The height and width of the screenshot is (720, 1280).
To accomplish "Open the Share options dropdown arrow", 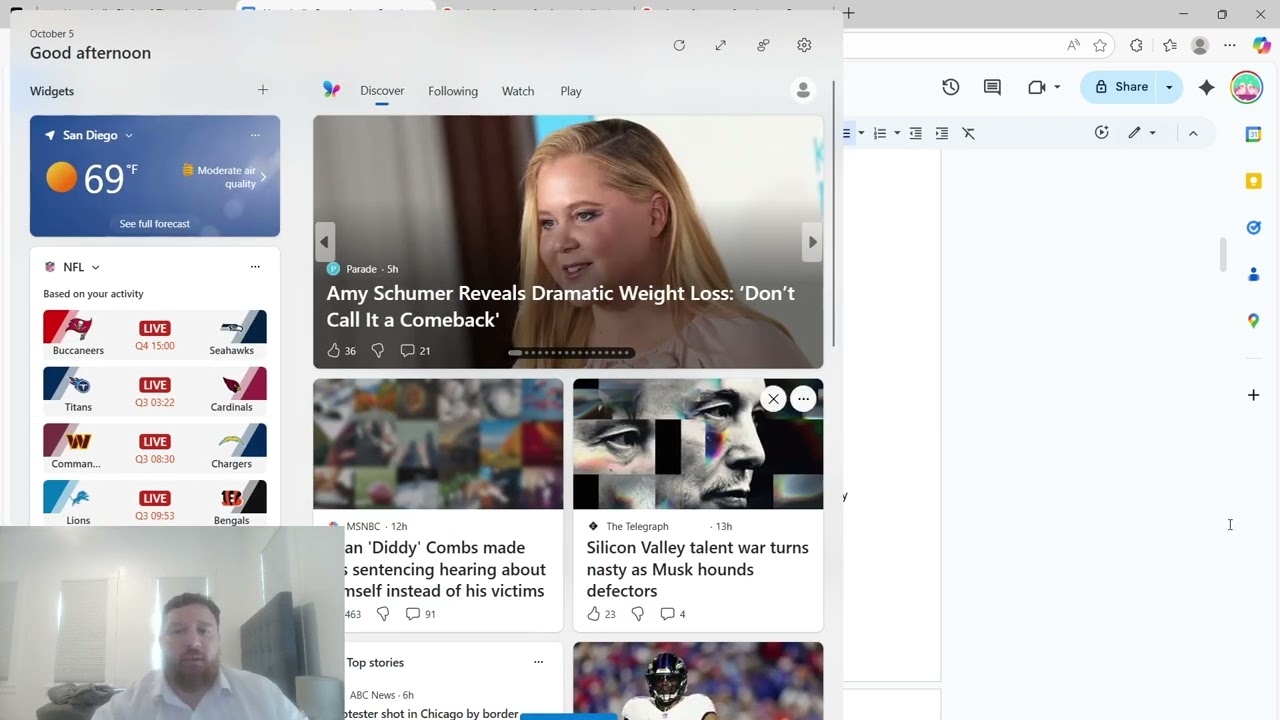I will click(x=1169, y=87).
